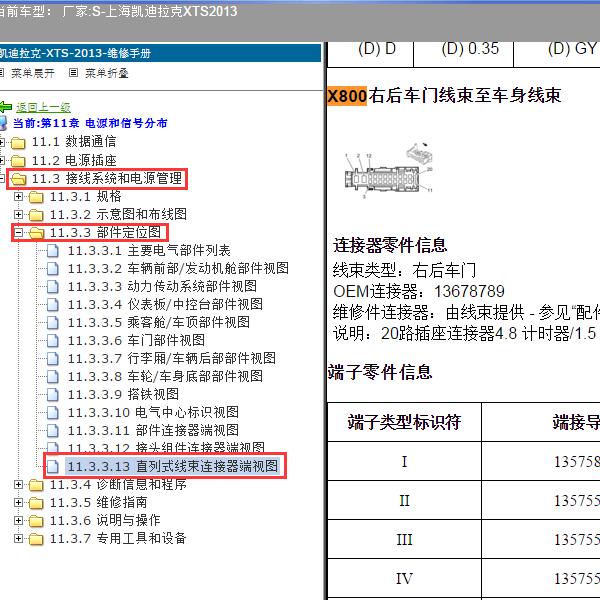Click folder icon of 11.3.6 说明与操作
The image size is (600, 600).
click(36, 521)
